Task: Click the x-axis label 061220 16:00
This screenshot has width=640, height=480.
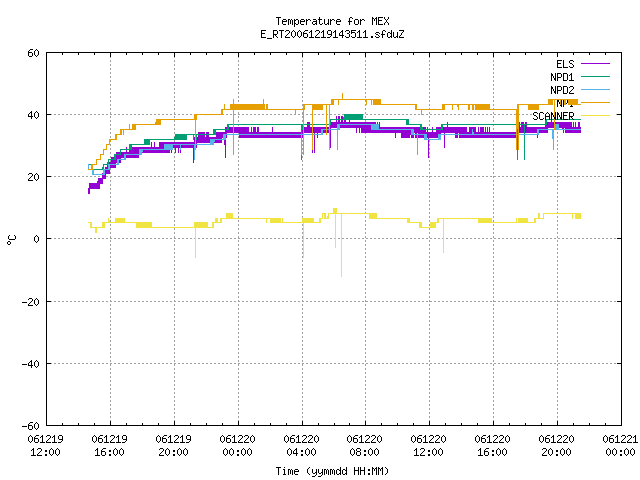Action: (493, 446)
